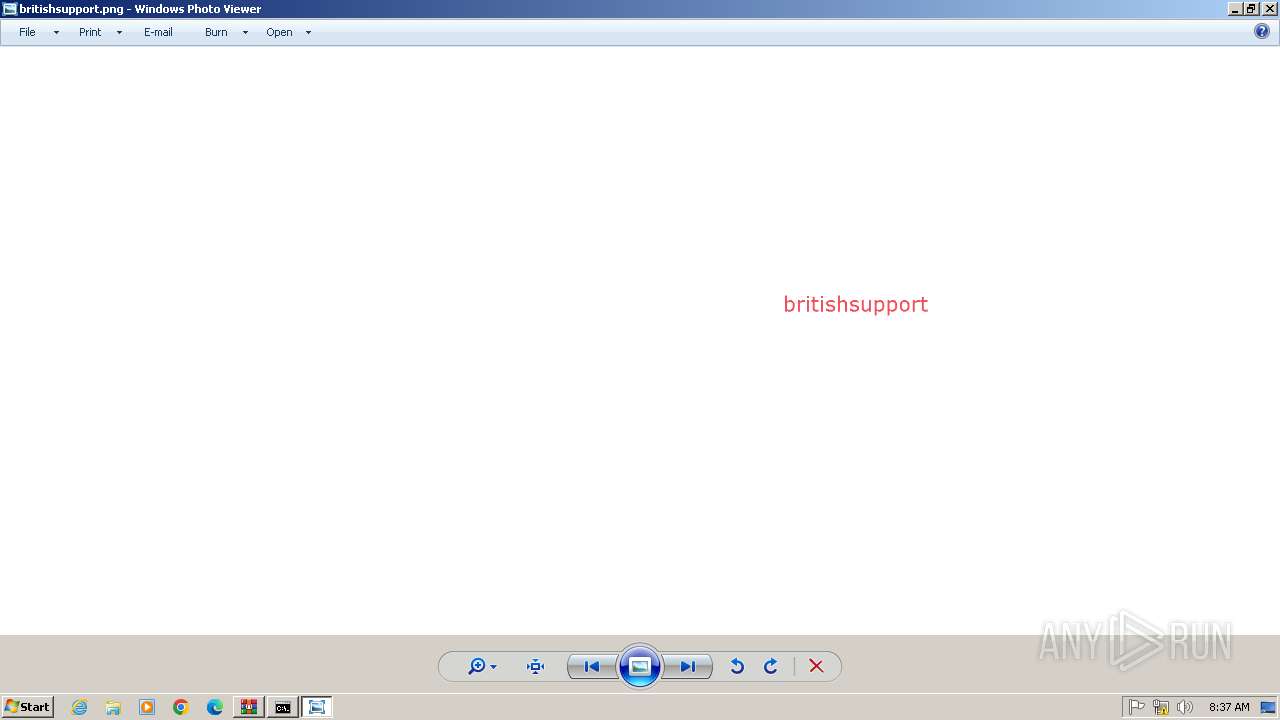Viewport: 1280px width, 720px height.
Task: Open the Print menu
Action: pyautogui.click(x=90, y=32)
